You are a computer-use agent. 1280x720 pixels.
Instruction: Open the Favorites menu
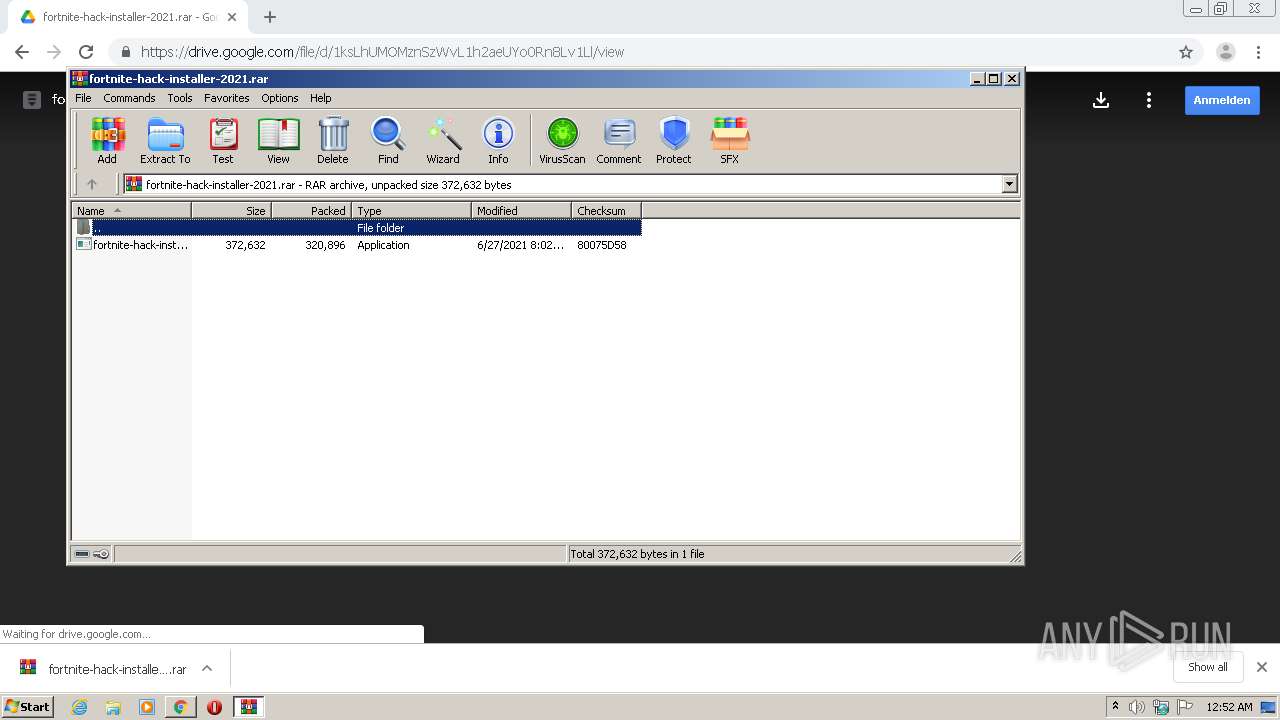click(x=227, y=98)
